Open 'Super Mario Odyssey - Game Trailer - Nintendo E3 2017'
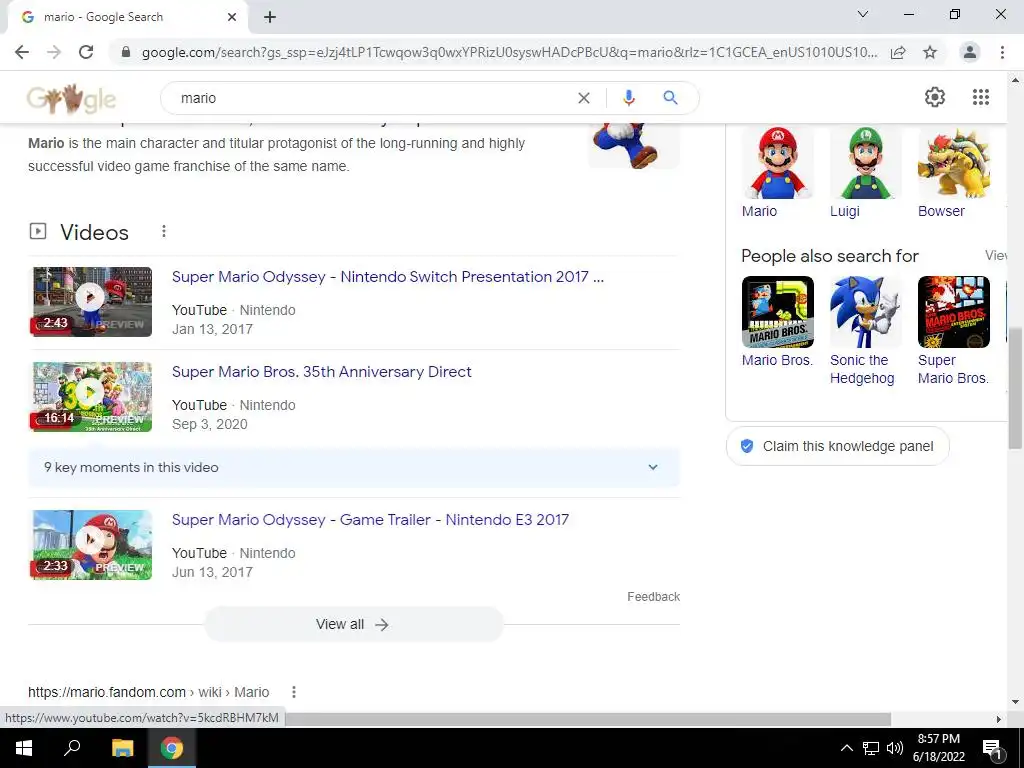The height and width of the screenshot is (768, 1024). point(370,520)
